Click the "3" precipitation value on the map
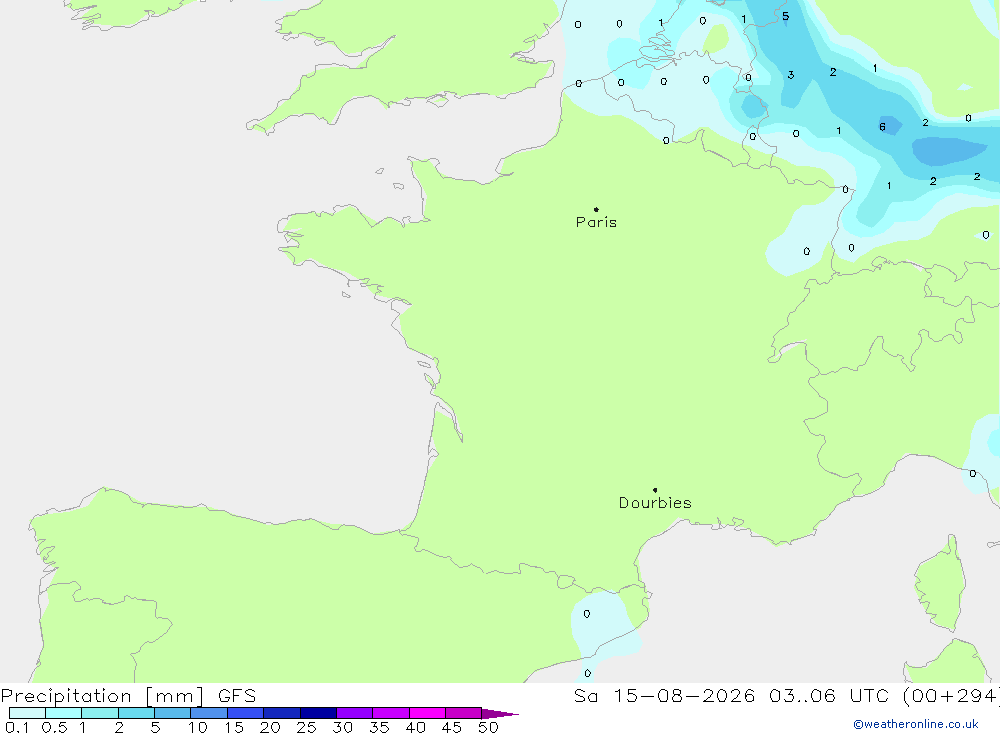Image resolution: width=1000 pixels, height=733 pixels. pyautogui.click(x=791, y=75)
